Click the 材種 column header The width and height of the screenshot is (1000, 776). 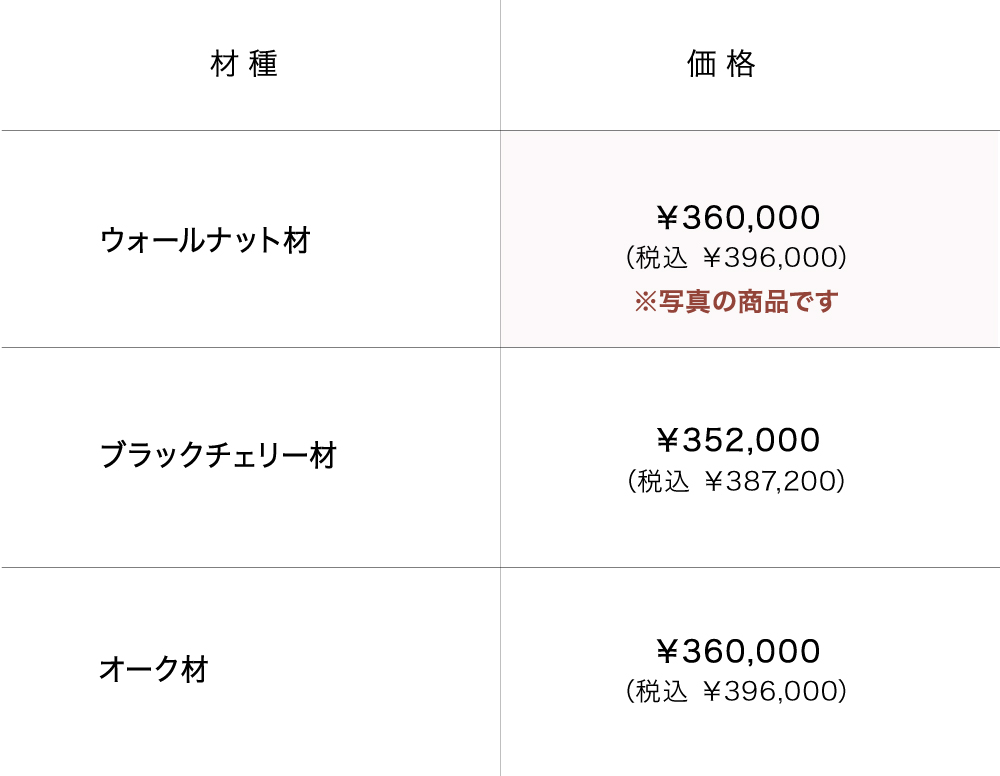244,65
